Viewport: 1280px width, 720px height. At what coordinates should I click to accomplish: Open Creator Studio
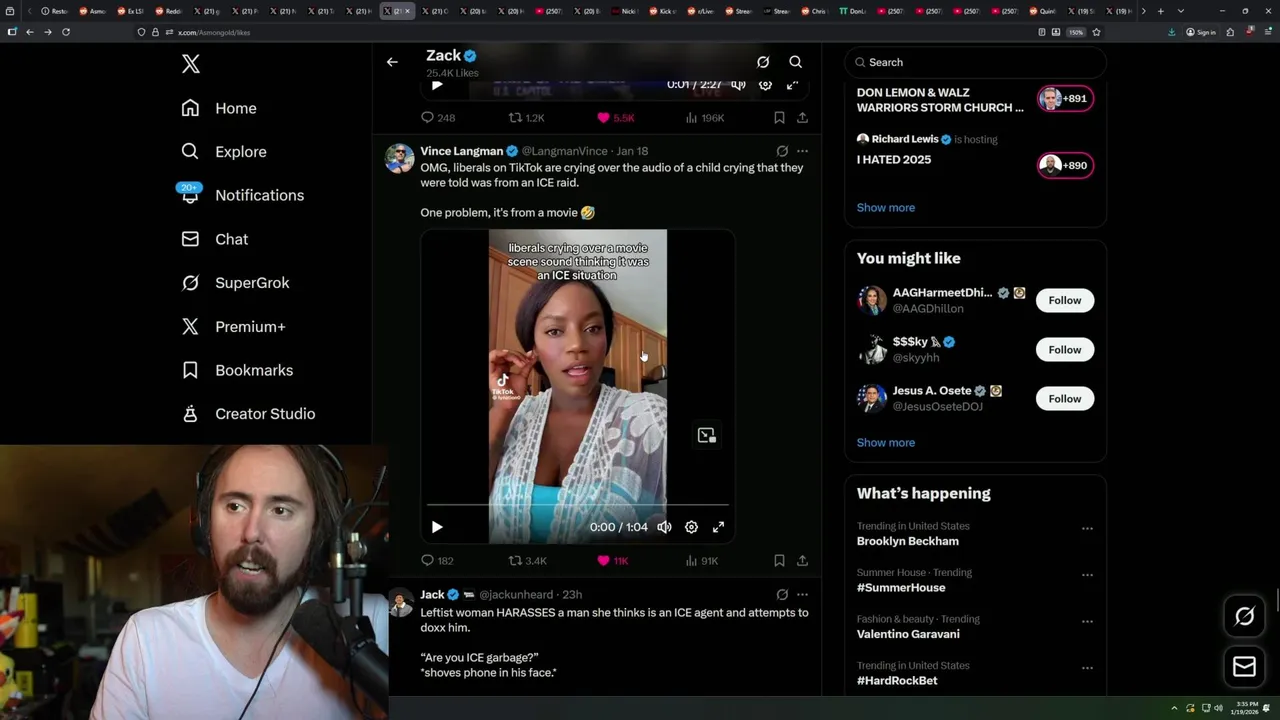coord(248,414)
